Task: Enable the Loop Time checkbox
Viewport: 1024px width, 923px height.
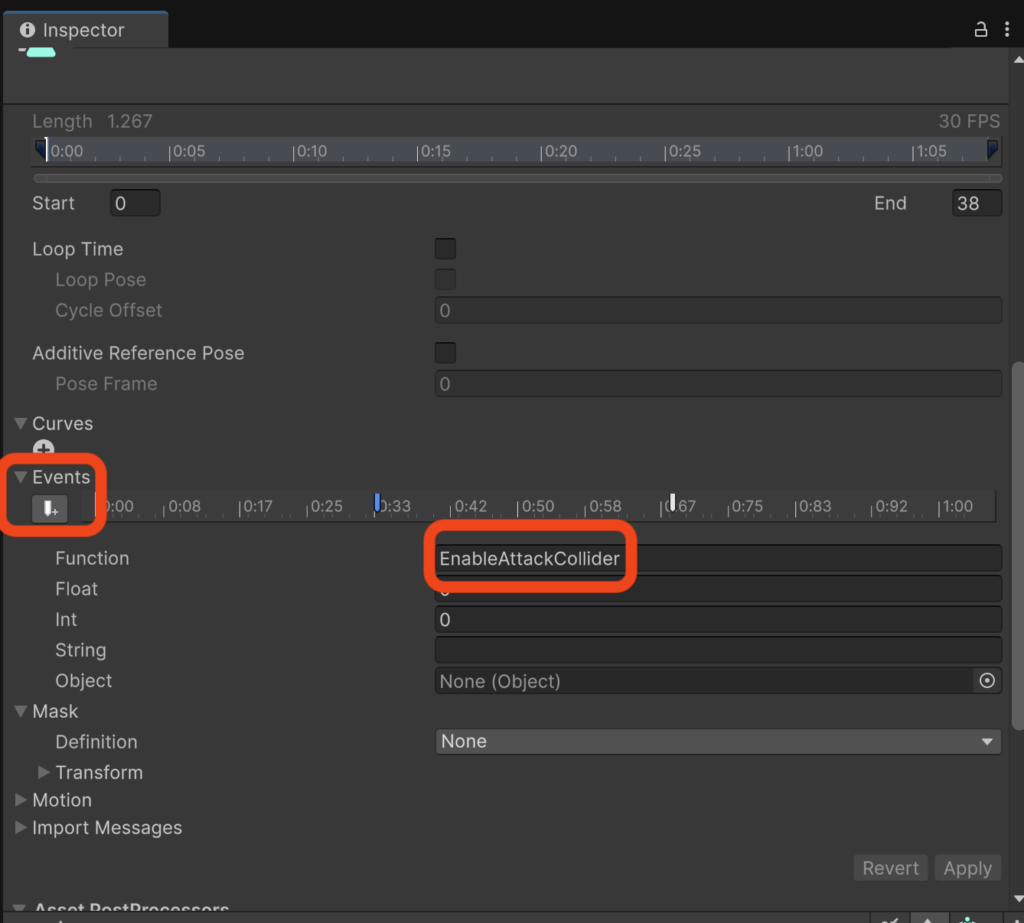Action: [445, 249]
